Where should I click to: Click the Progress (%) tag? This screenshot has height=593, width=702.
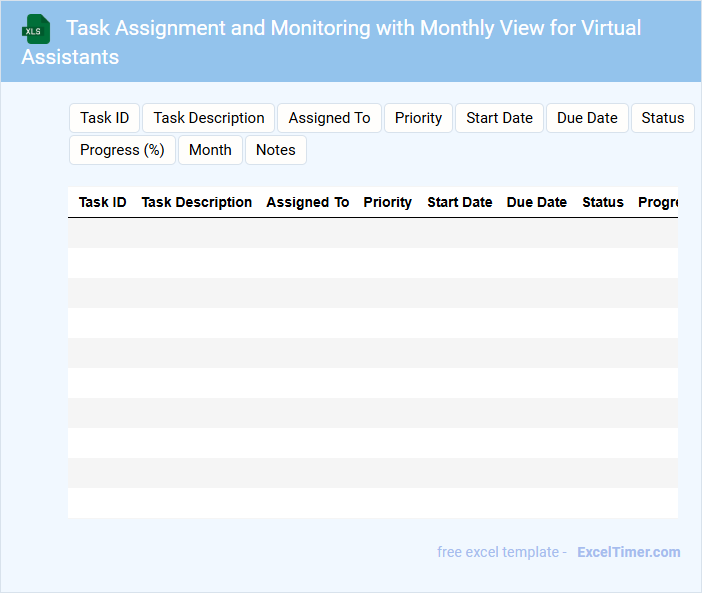pyautogui.click(x=122, y=150)
